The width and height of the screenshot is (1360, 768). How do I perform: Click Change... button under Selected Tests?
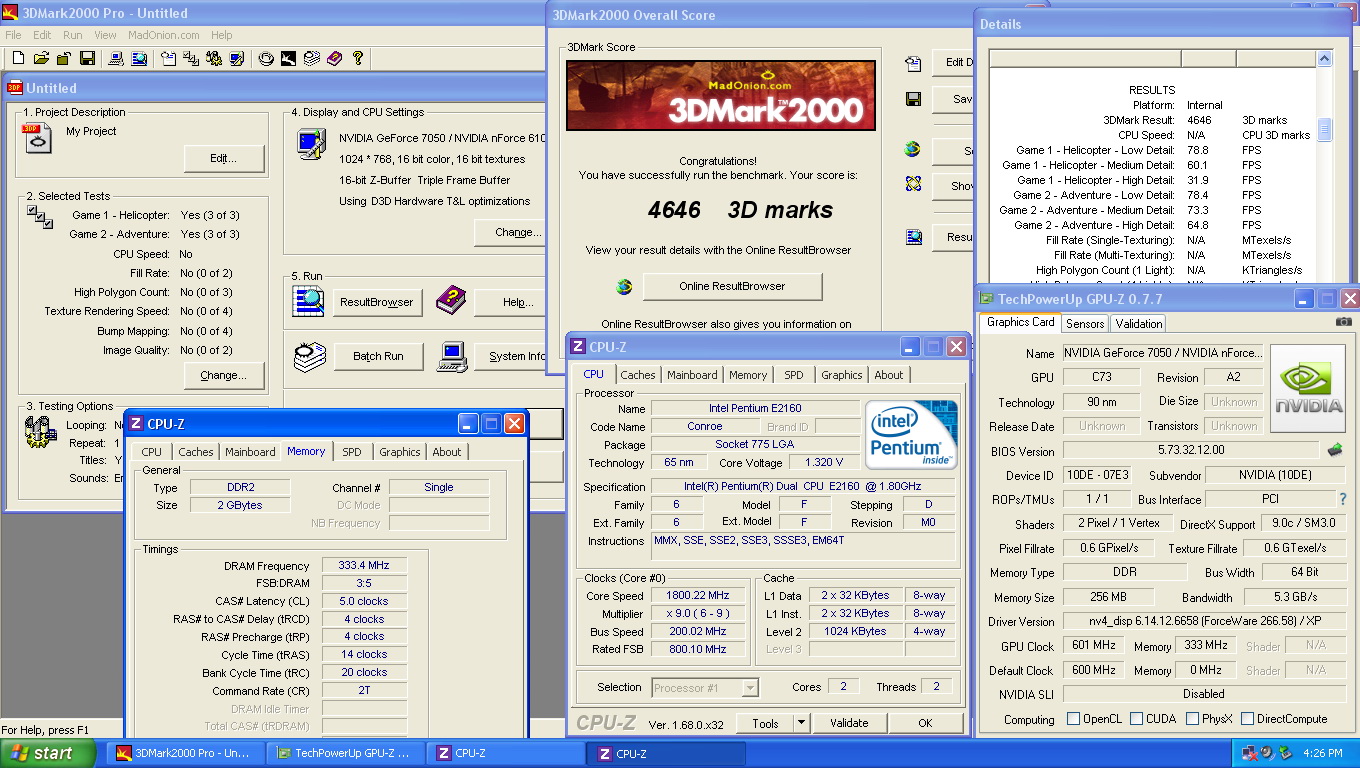click(224, 376)
